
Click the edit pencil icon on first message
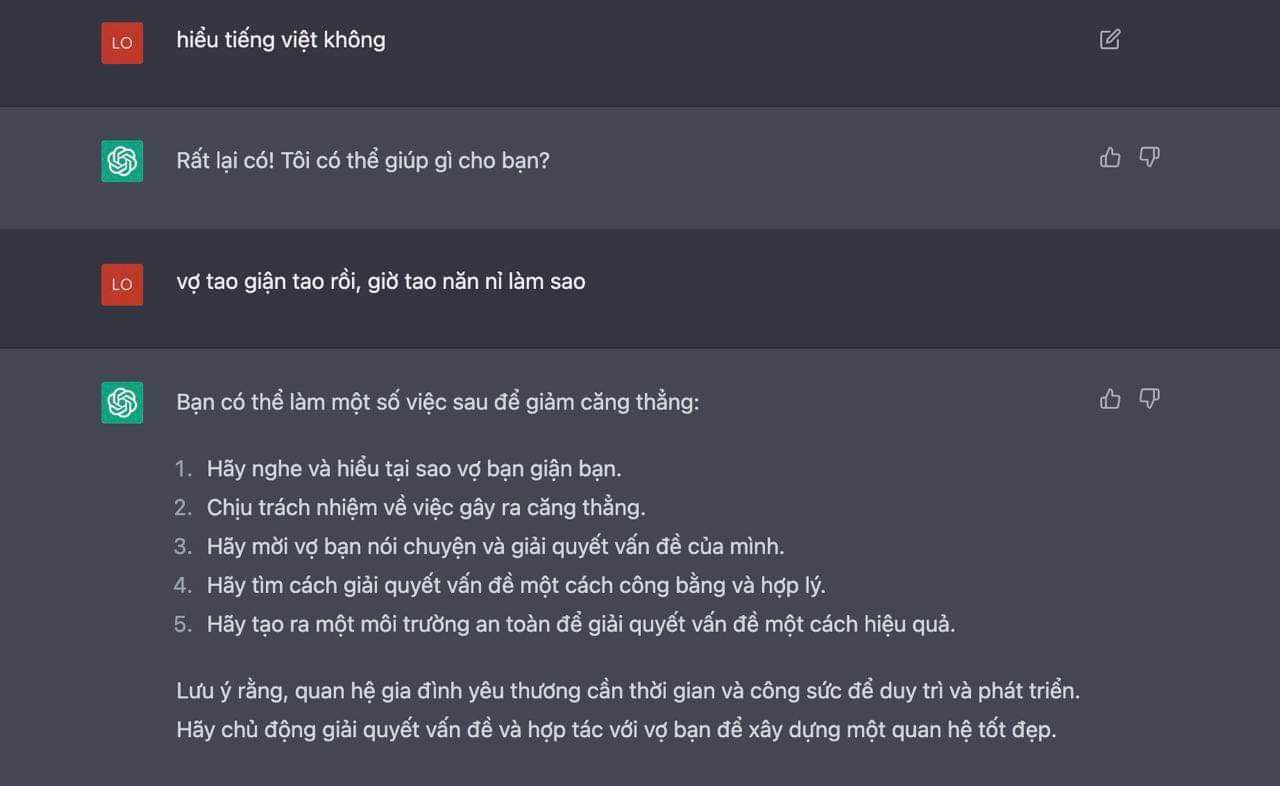(x=1108, y=40)
